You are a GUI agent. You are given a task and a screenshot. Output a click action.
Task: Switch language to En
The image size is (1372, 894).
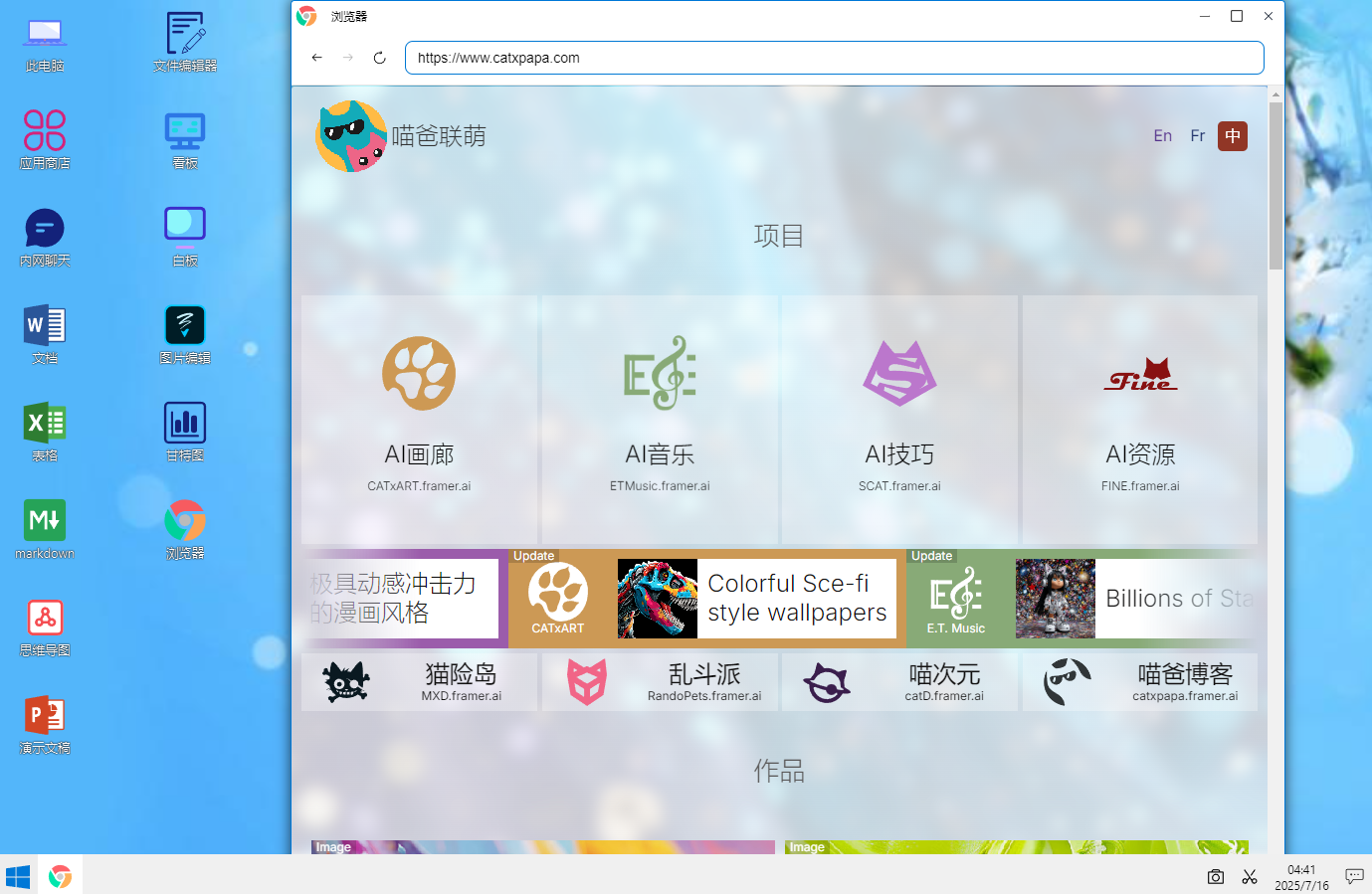[1162, 136]
